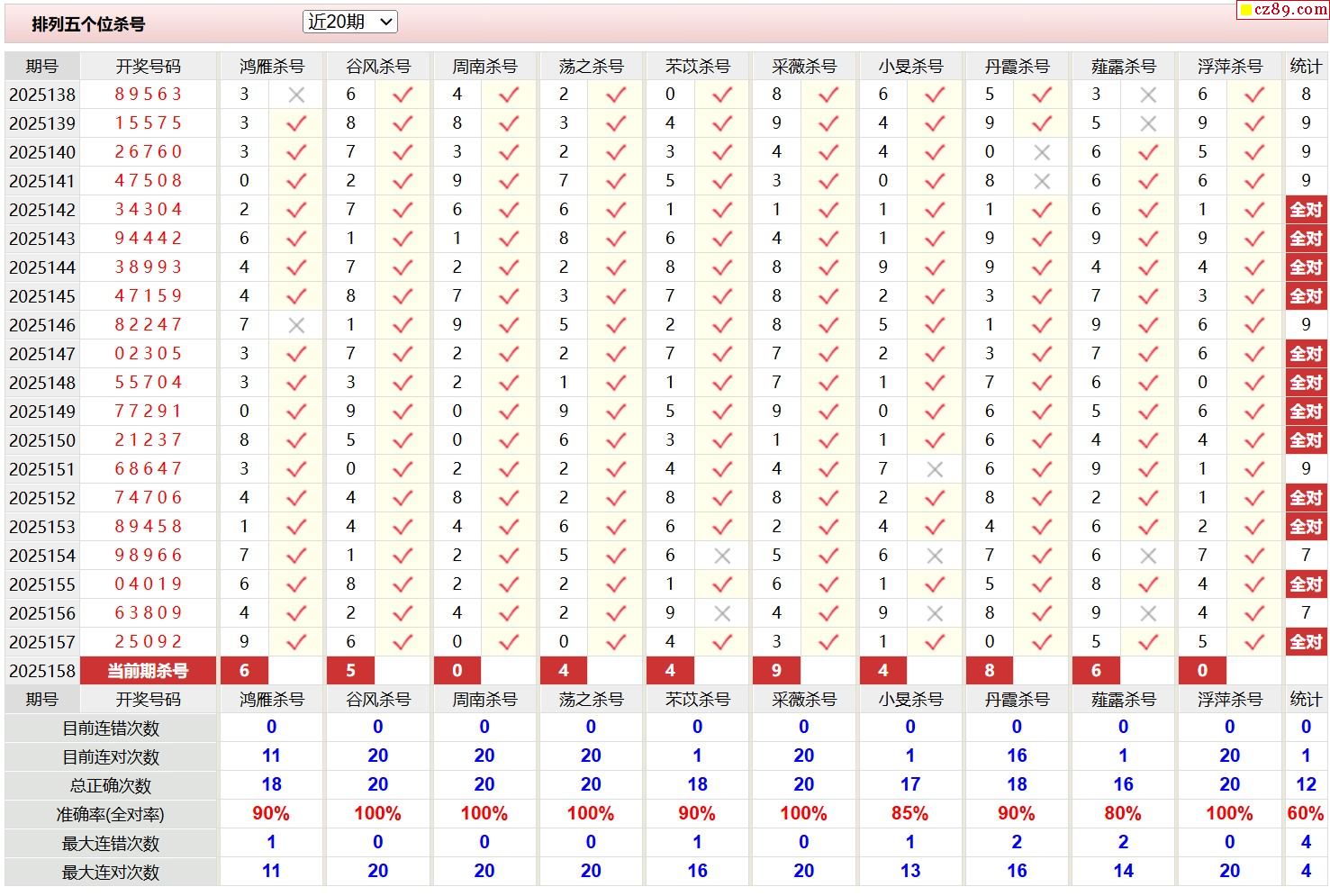The image size is (1330, 896).
Task: Click the period number 2025147
Action: 42,354
